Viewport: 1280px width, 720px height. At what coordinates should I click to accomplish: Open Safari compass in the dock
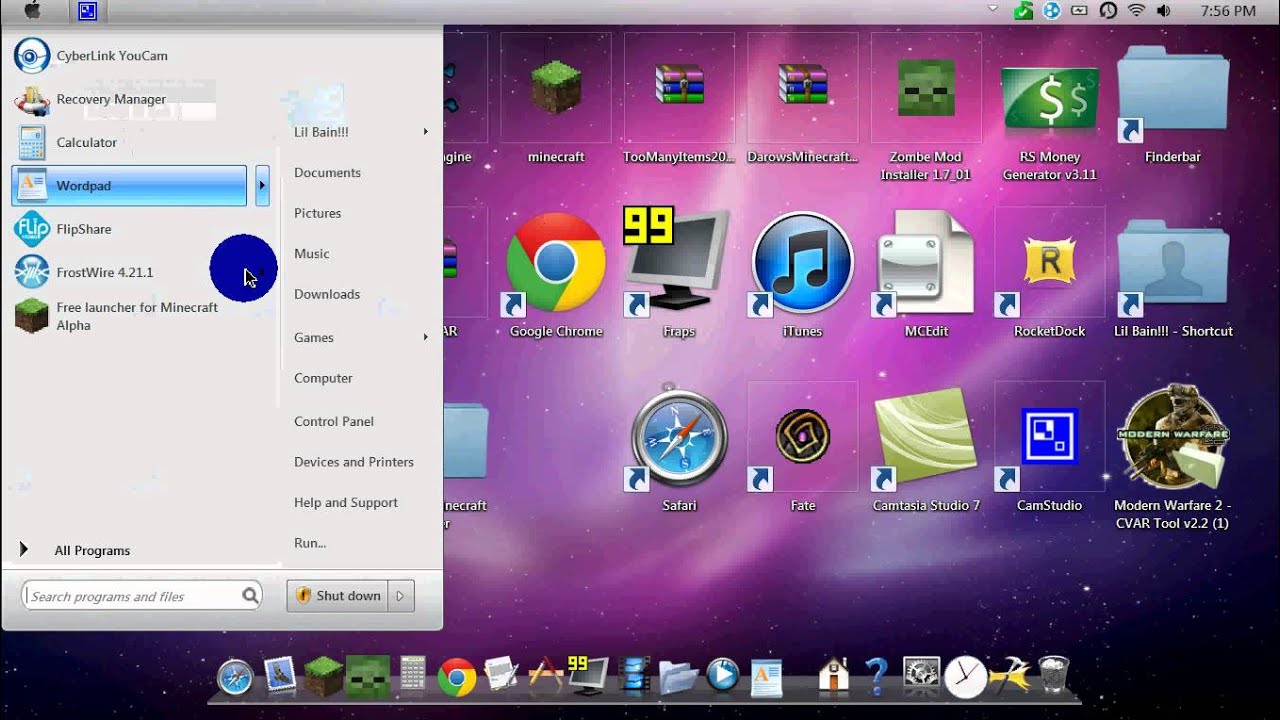point(235,678)
